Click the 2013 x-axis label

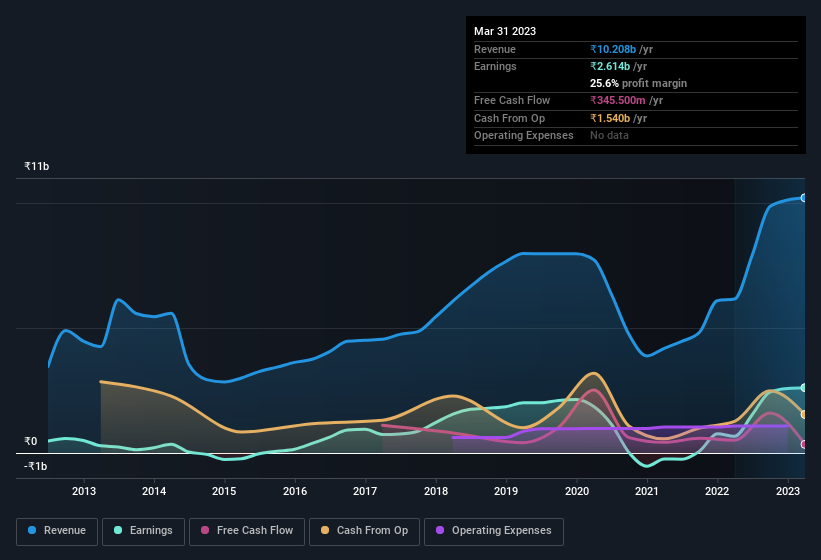(84, 491)
